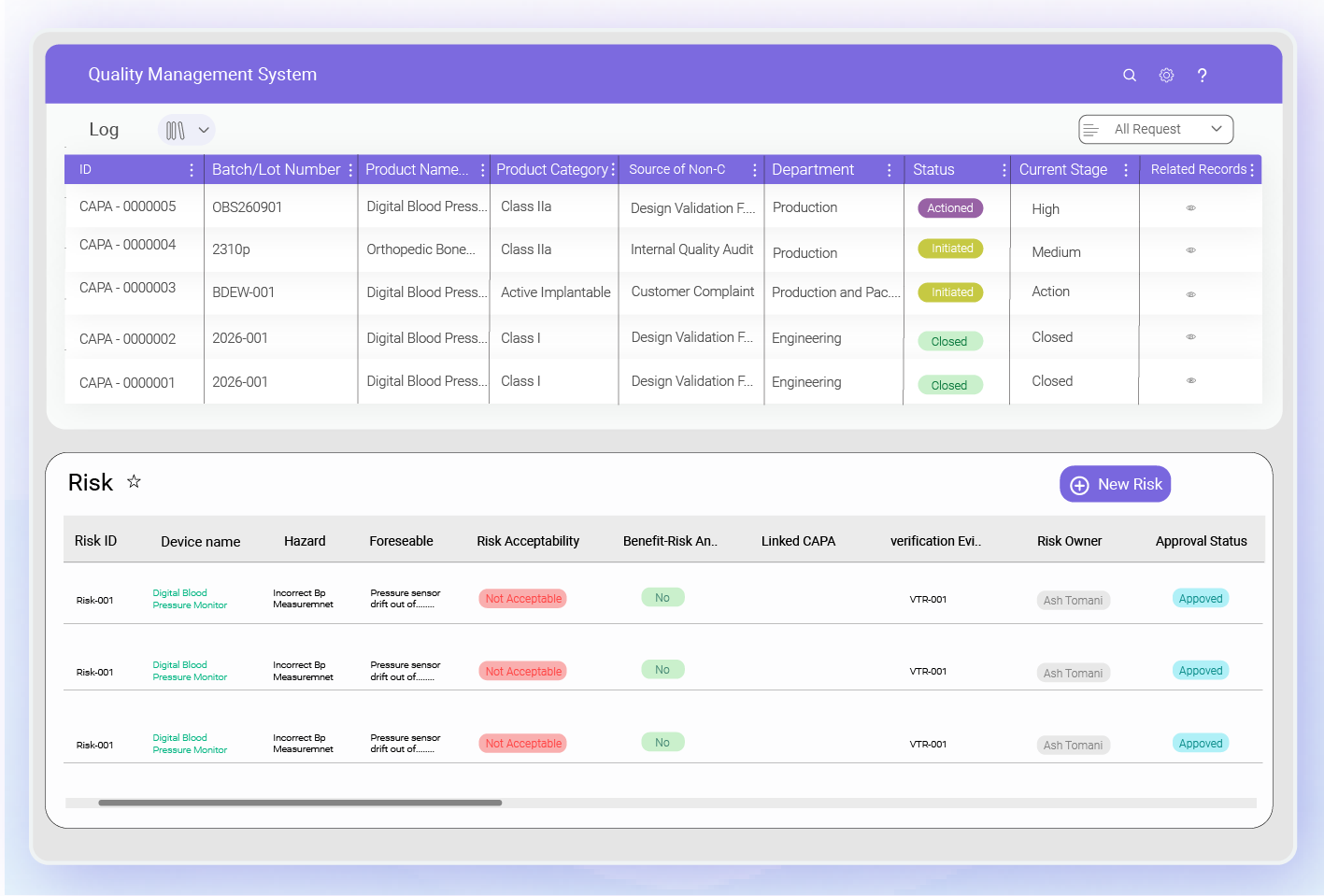Move the Risk table horizontal scrollbar
Screen dimensions: 1324x896
click(300, 803)
